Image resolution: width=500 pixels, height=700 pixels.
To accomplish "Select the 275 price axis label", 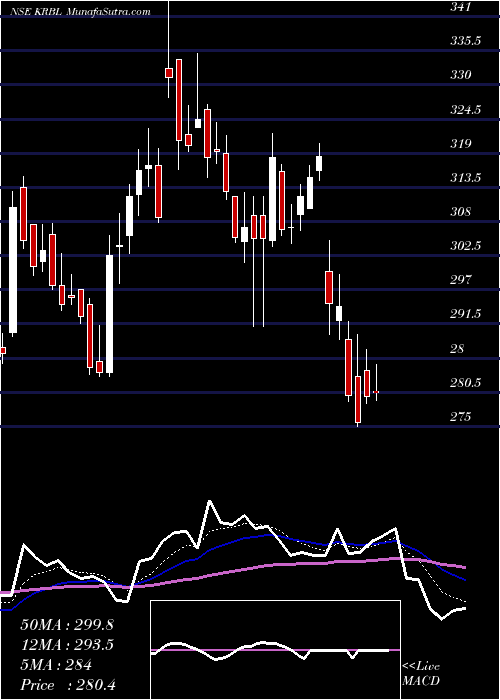I will 461,417.
